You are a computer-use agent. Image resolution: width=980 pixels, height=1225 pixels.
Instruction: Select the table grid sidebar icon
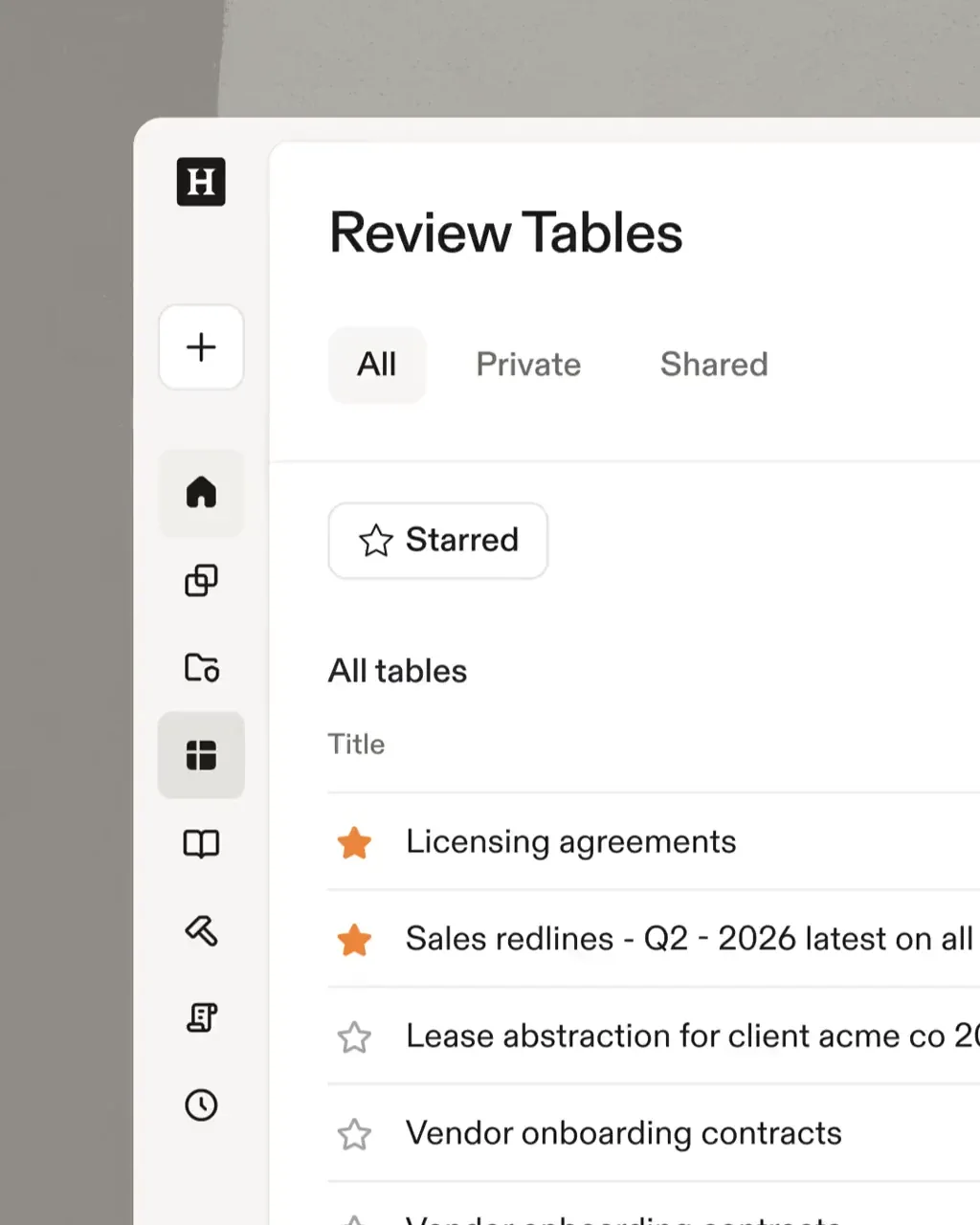coord(201,755)
